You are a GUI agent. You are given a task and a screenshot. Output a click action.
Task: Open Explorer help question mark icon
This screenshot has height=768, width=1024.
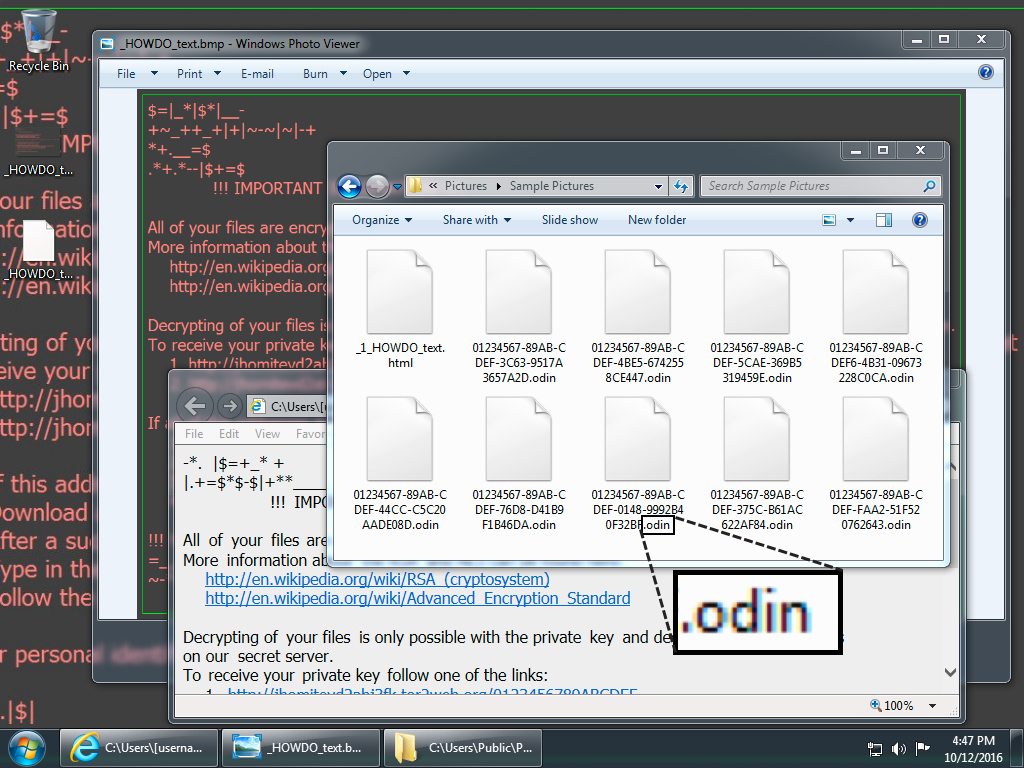tap(920, 220)
